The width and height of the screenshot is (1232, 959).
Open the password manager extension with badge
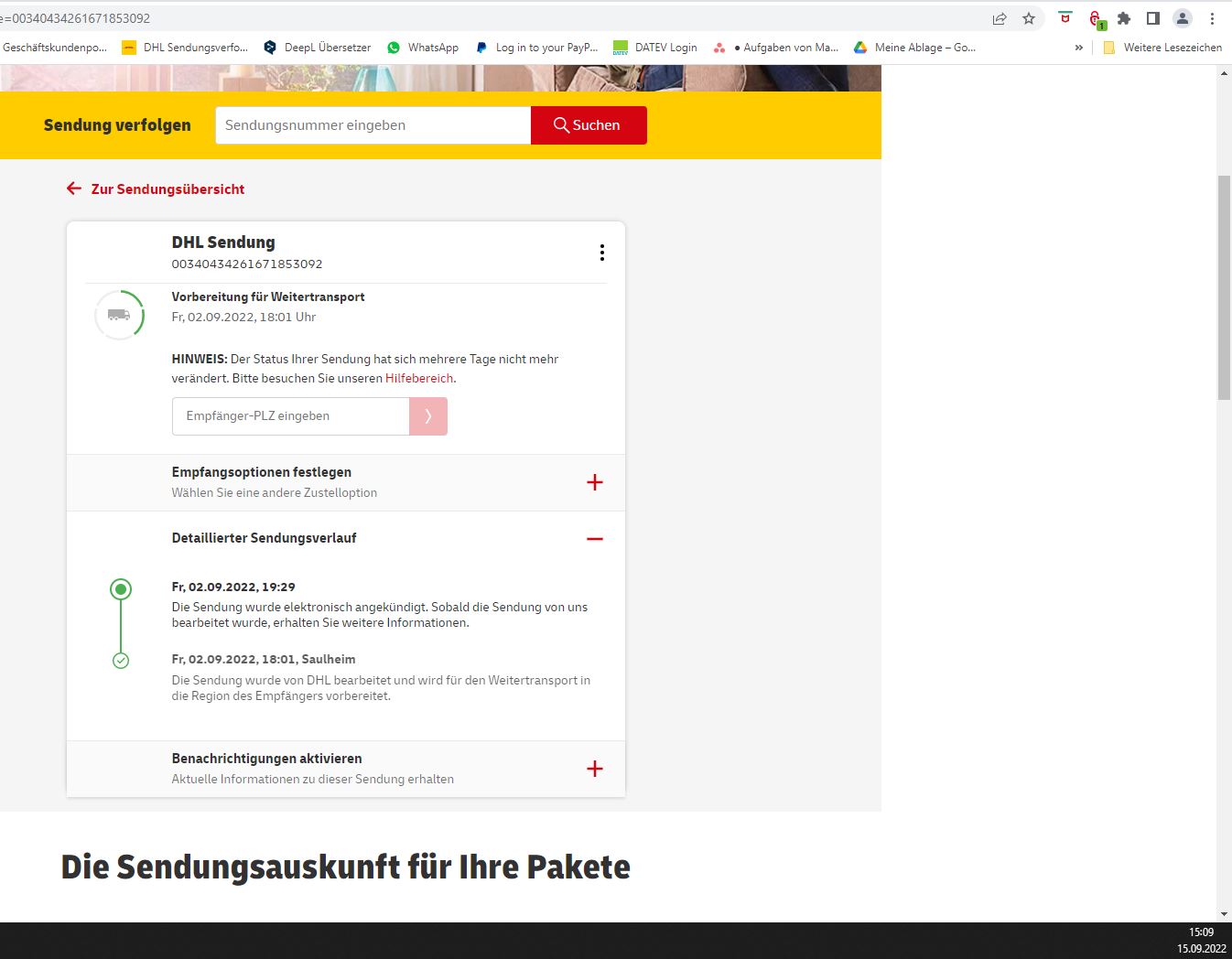[1097, 19]
